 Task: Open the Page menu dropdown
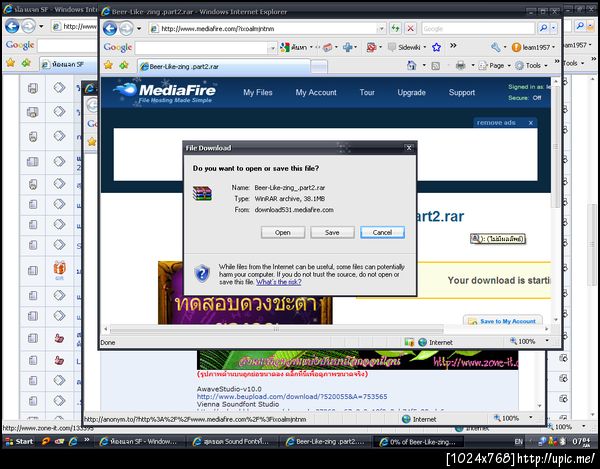tap(494, 65)
